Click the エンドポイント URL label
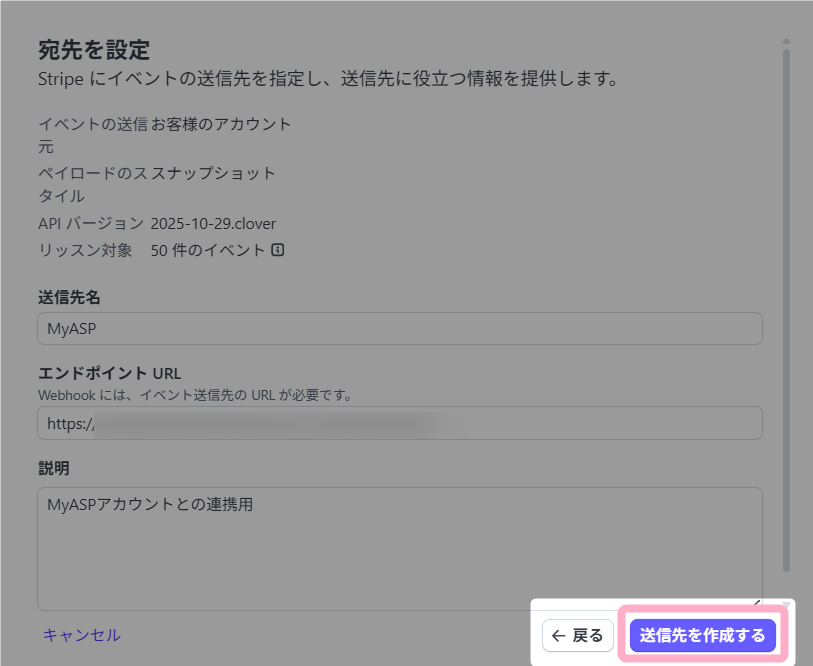Viewport: 813px width, 666px height. pyautogui.click(x=109, y=374)
